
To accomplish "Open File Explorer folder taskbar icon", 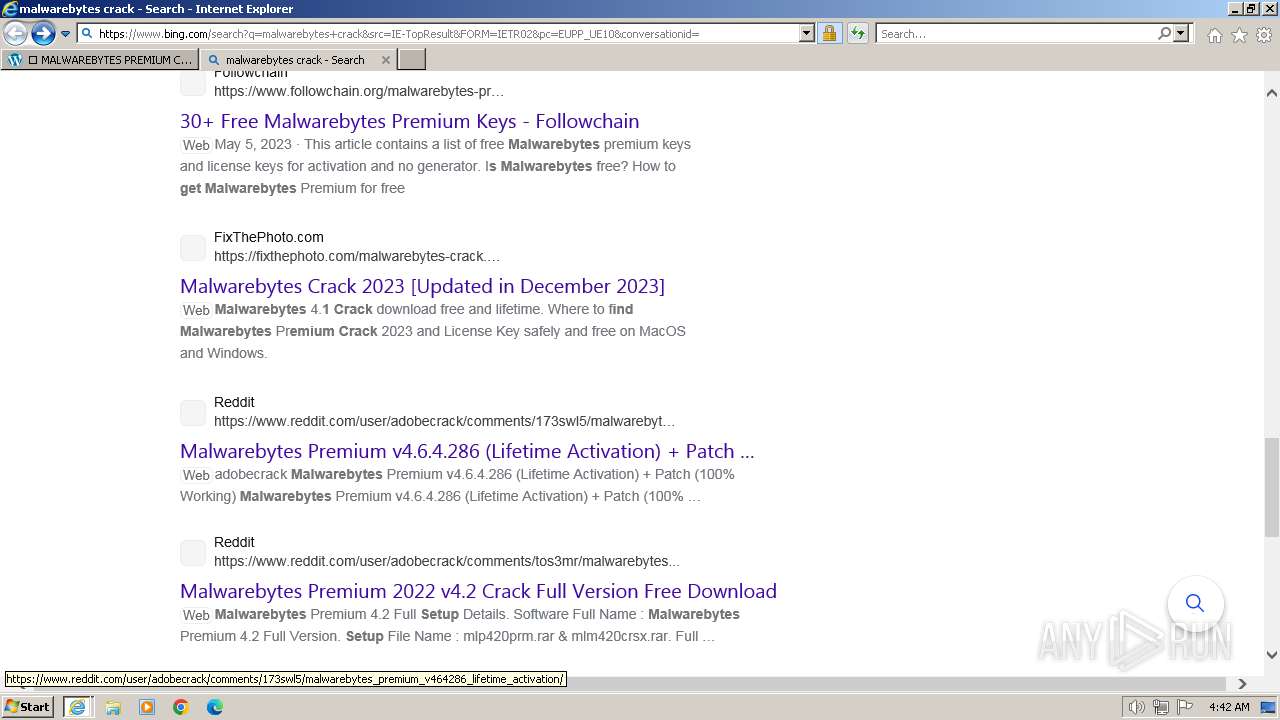I will (x=112, y=707).
